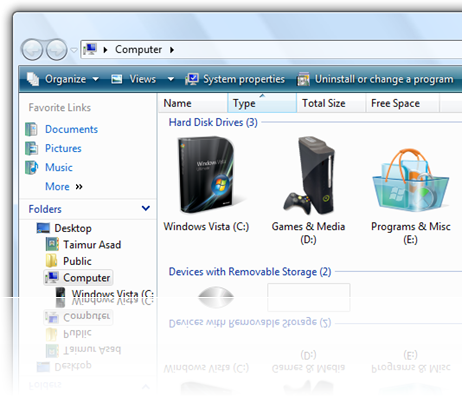
Task: Select the disc drive icon
Action: [216, 297]
